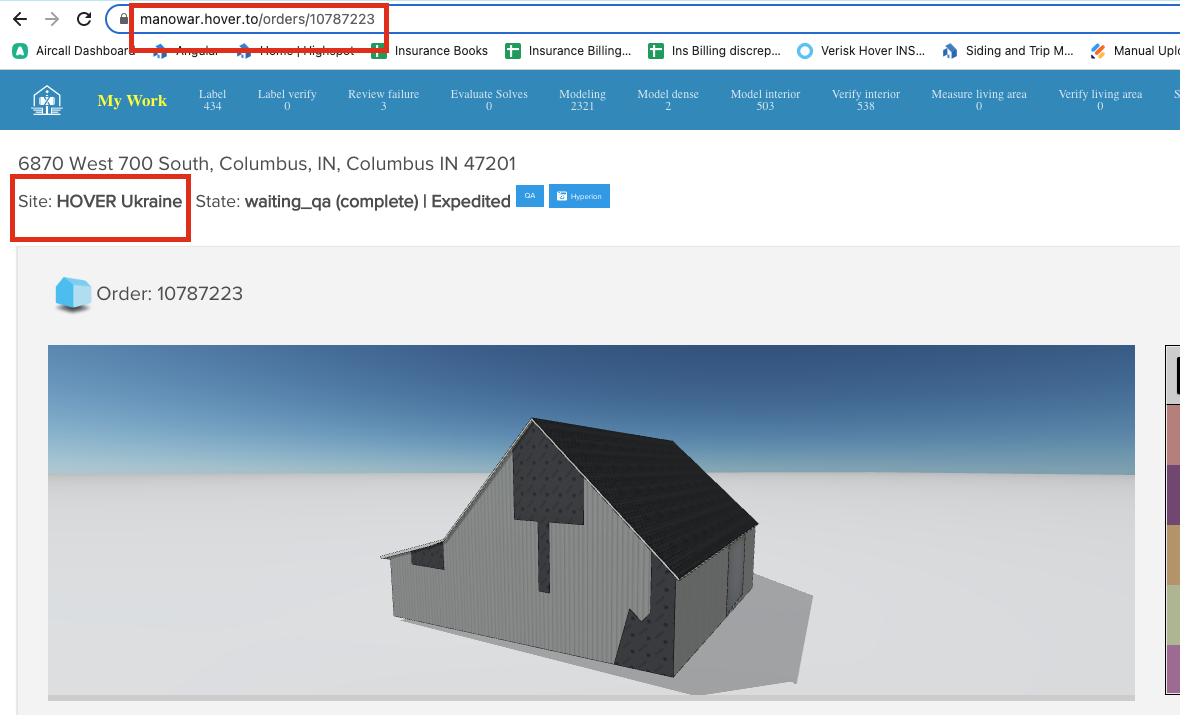Reload the page with the refresh icon
The image size is (1180, 715).
[x=84, y=19]
